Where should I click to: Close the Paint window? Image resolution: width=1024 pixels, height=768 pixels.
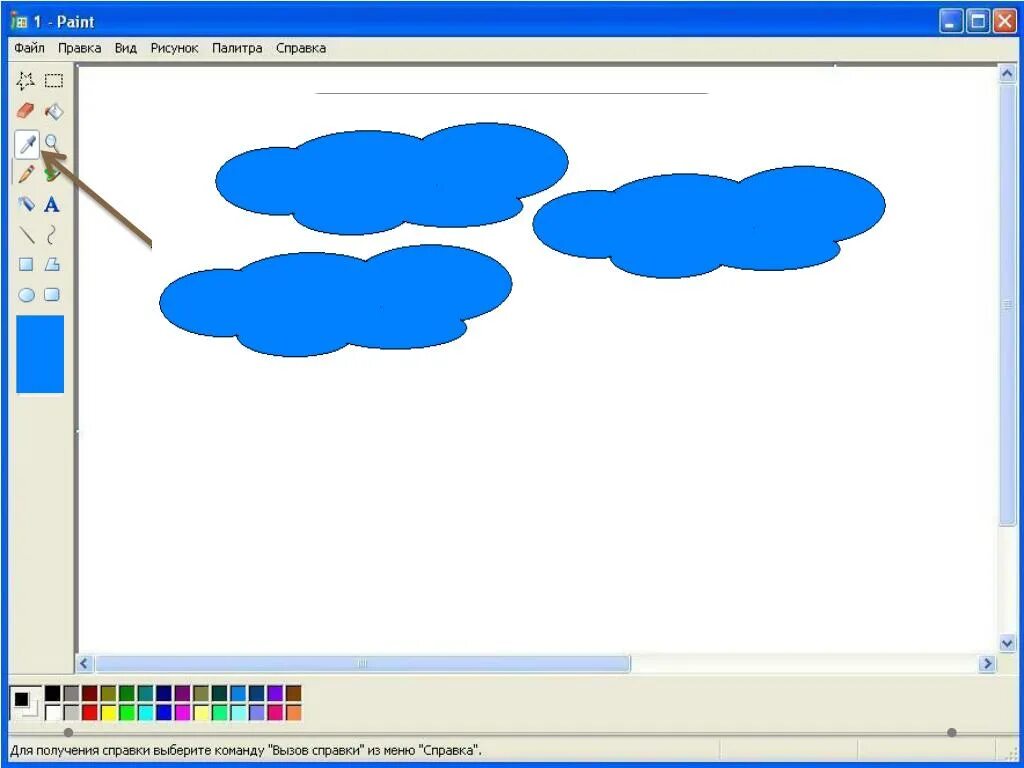pyautogui.click(x=1004, y=22)
